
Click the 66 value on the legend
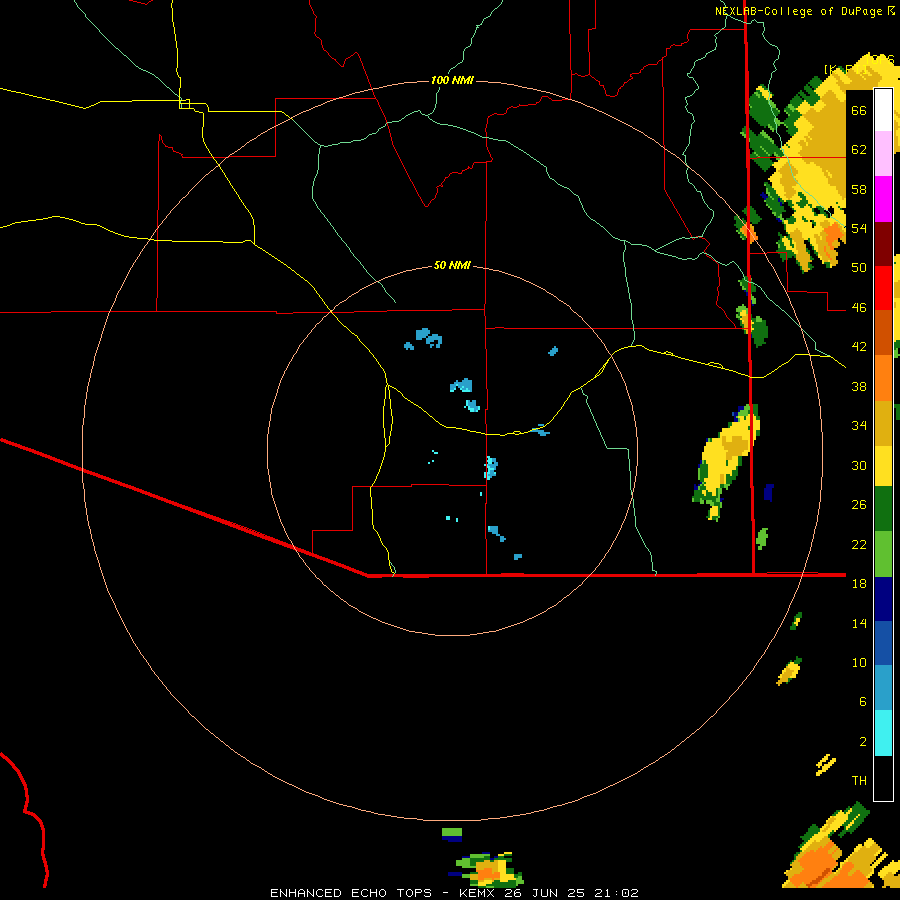tap(859, 110)
